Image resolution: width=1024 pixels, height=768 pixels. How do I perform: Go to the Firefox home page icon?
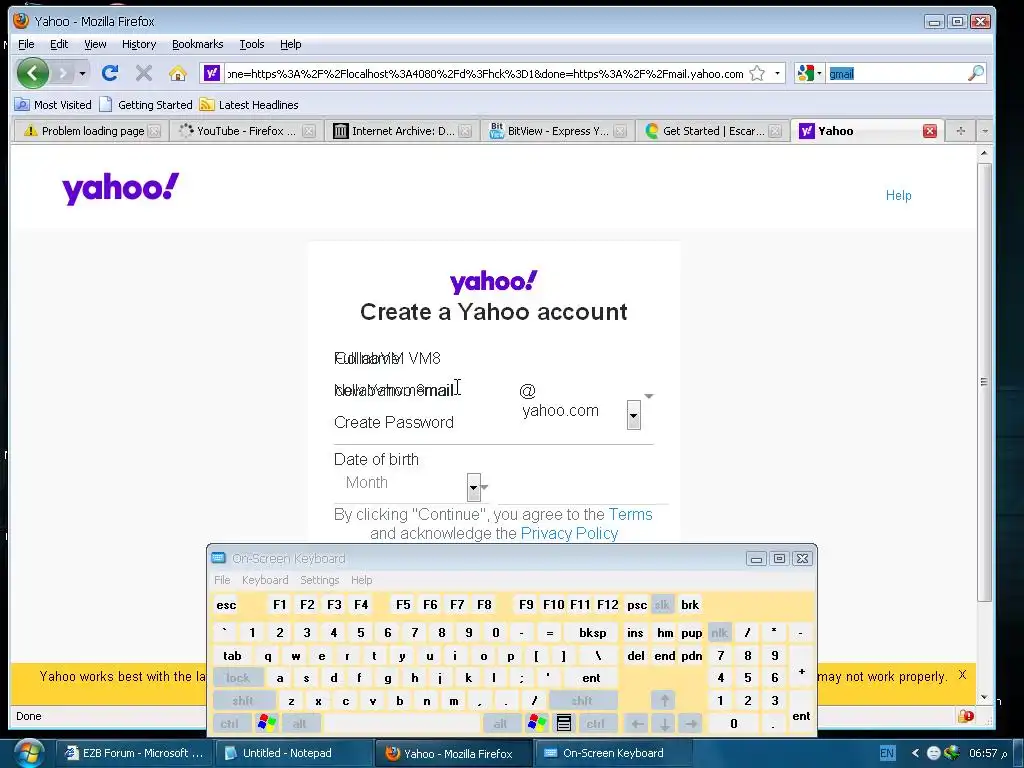coord(178,73)
